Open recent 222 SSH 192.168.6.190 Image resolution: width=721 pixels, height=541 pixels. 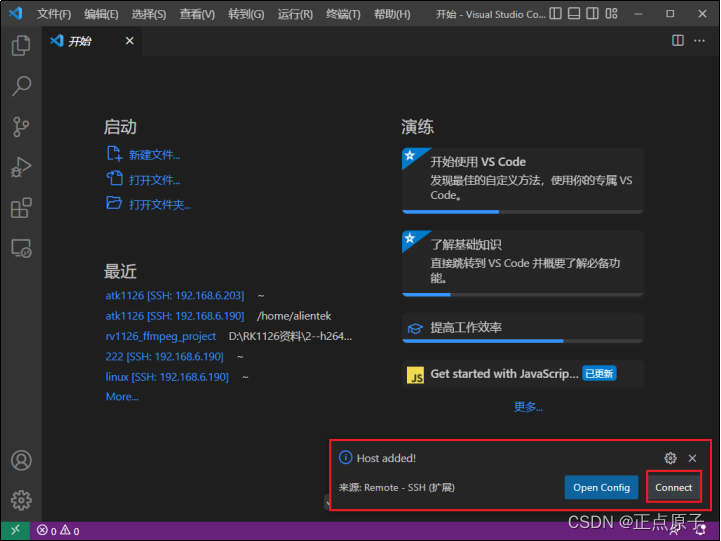pyautogui.click(x=164, y=356)
